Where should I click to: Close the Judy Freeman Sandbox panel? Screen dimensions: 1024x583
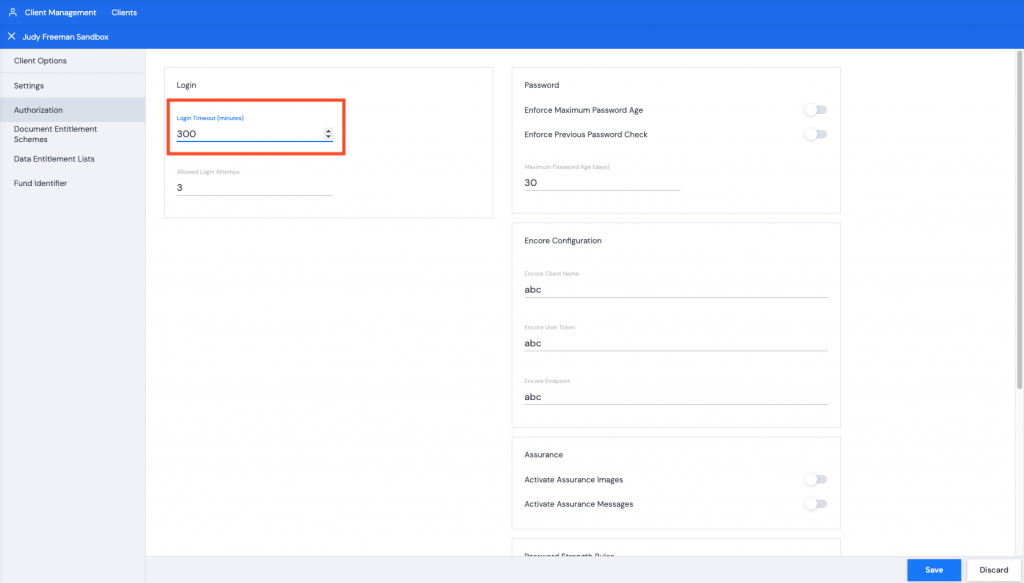tap(11, 37)
